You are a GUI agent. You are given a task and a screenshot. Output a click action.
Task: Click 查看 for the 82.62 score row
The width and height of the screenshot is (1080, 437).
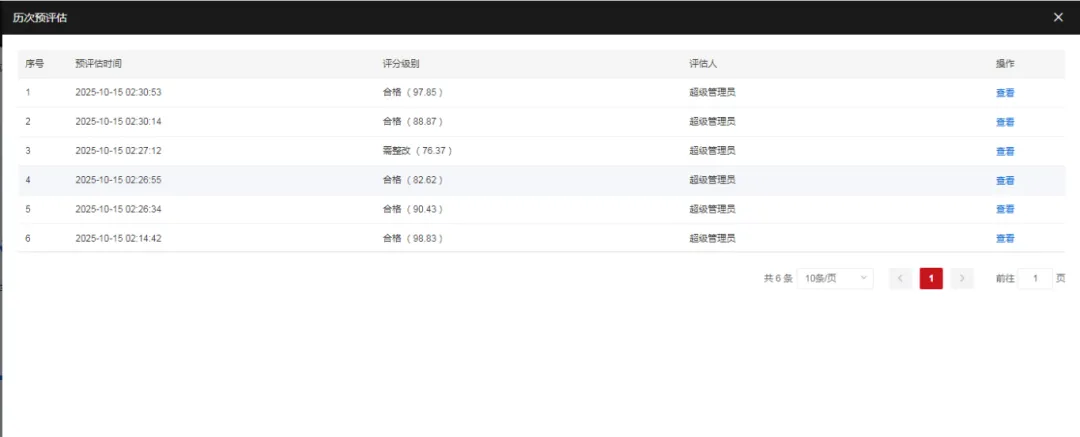(1005, 181)
